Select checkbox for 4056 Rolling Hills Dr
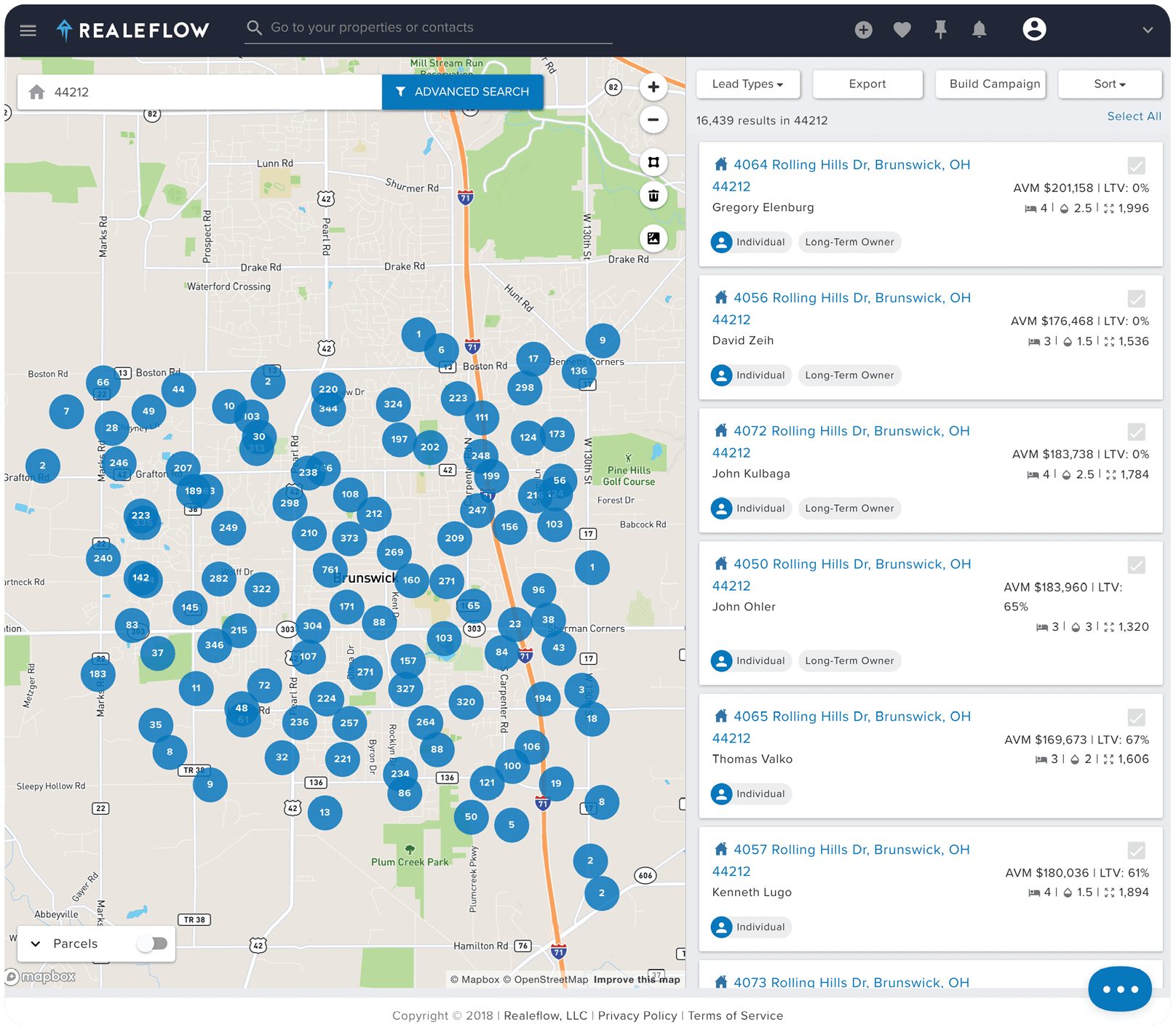Screen dimensions: 1176x1030 pos(1137,299)
